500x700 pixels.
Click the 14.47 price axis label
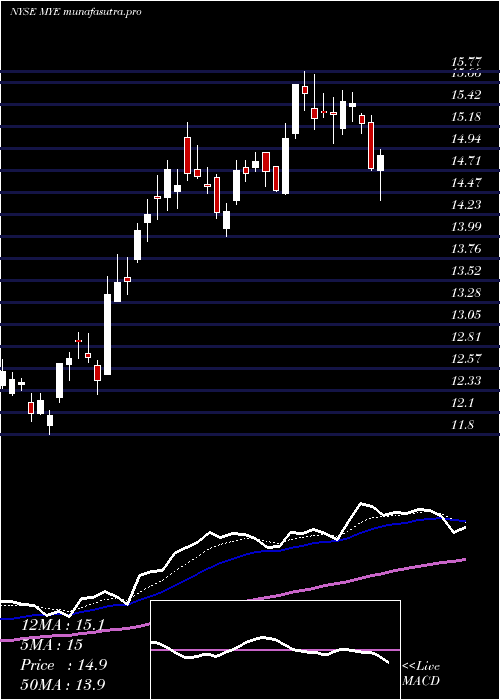pos(466,183)
